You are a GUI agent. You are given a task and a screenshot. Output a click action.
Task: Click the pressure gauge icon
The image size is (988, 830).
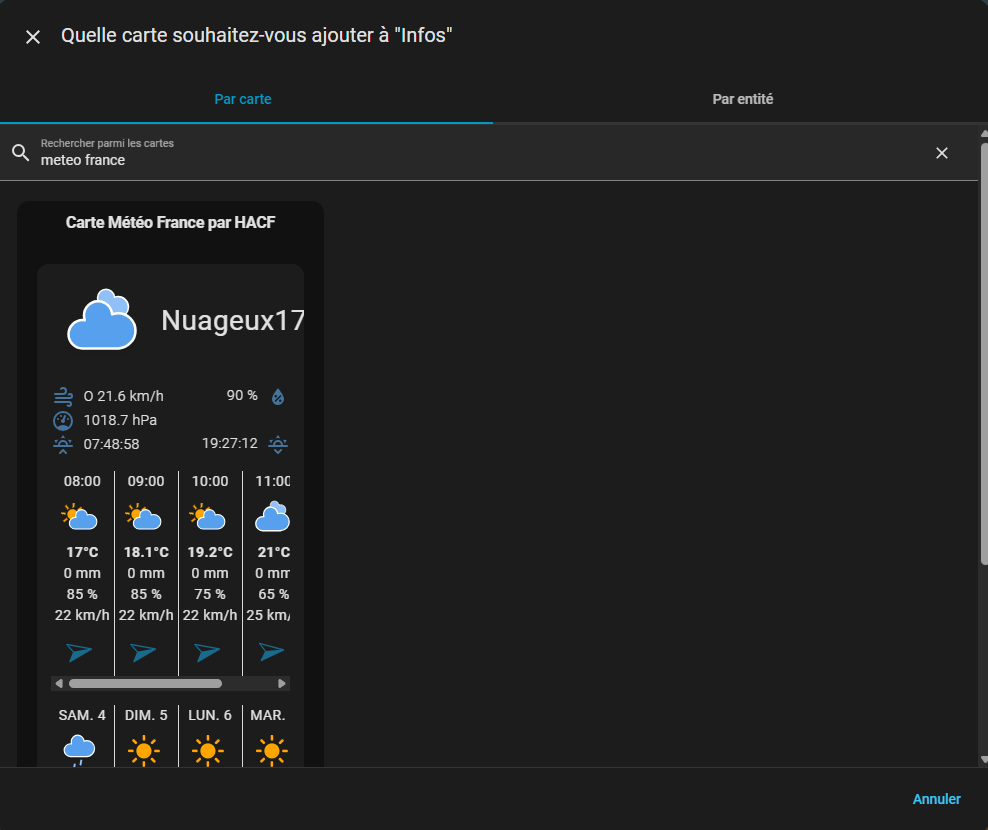[63, 420]
